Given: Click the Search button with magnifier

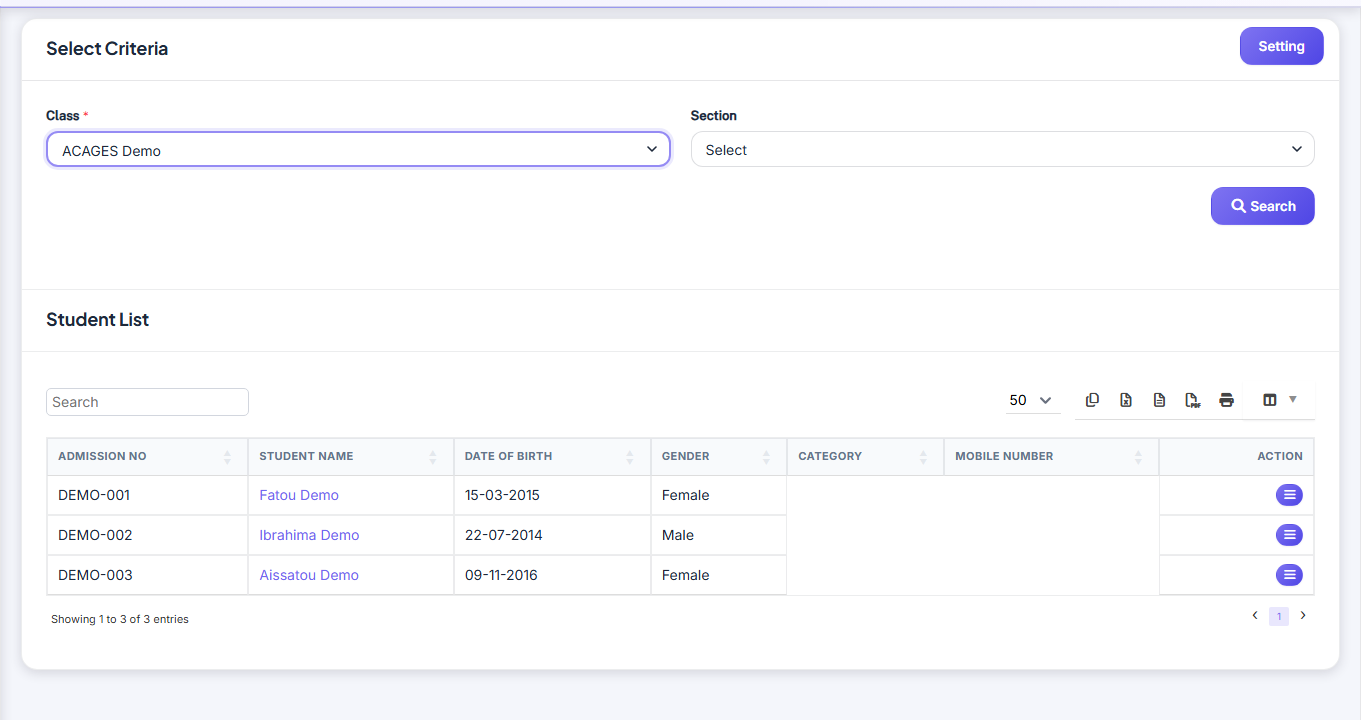Looking at the screenshot, I should [1262, 206].
